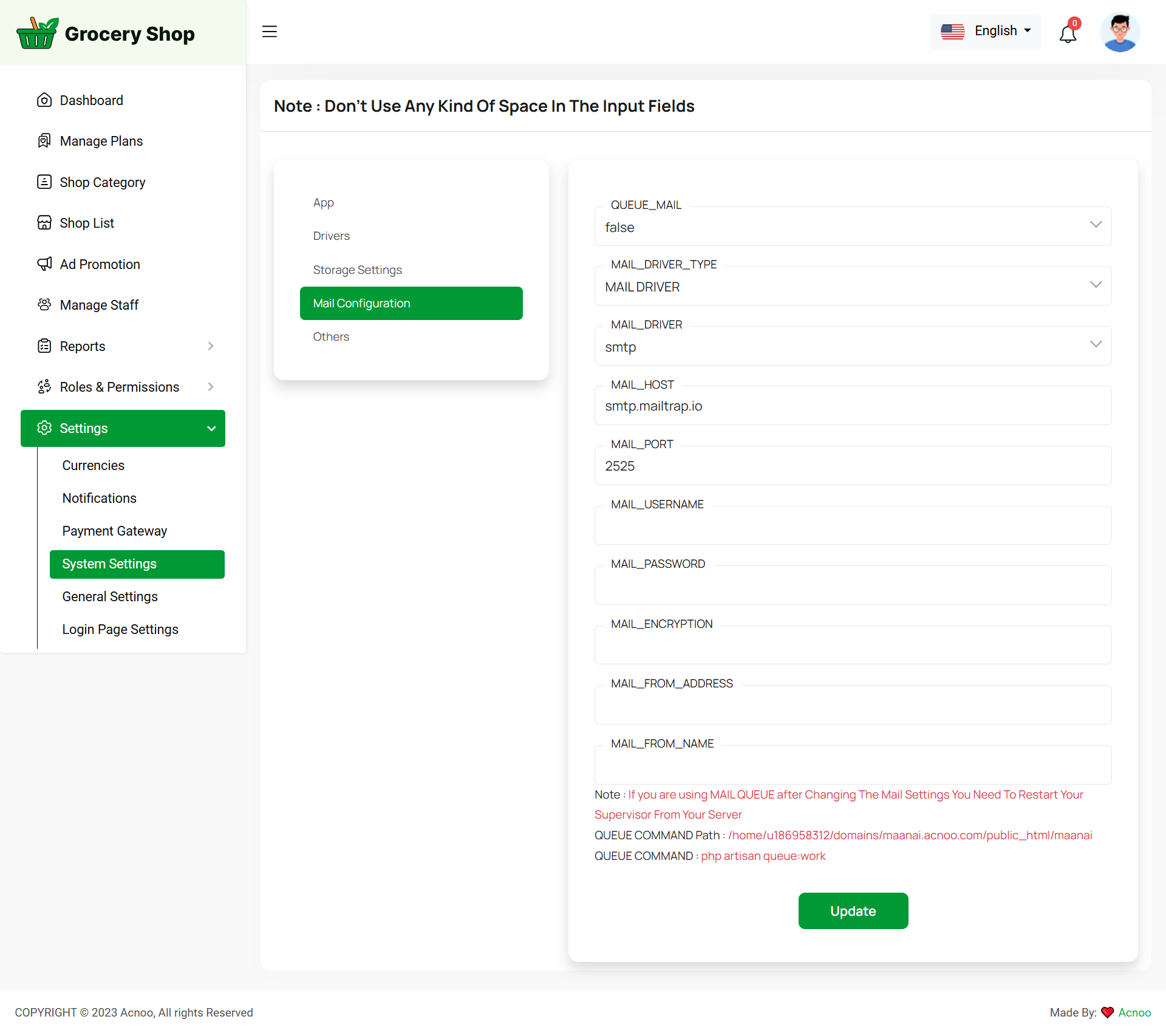1166x1036 pixels.
Task: Click the Manage Staff people icon
Action: 44,304
